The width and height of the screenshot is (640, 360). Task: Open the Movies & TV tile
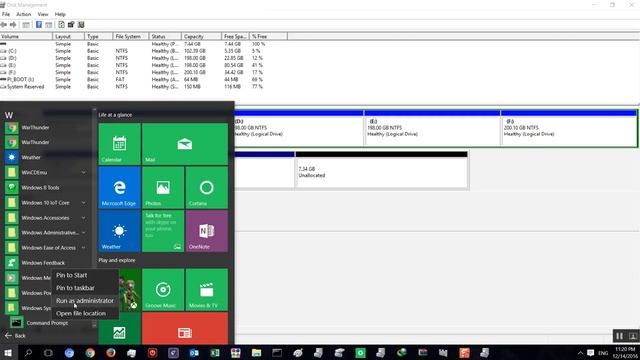coord(207,290)
